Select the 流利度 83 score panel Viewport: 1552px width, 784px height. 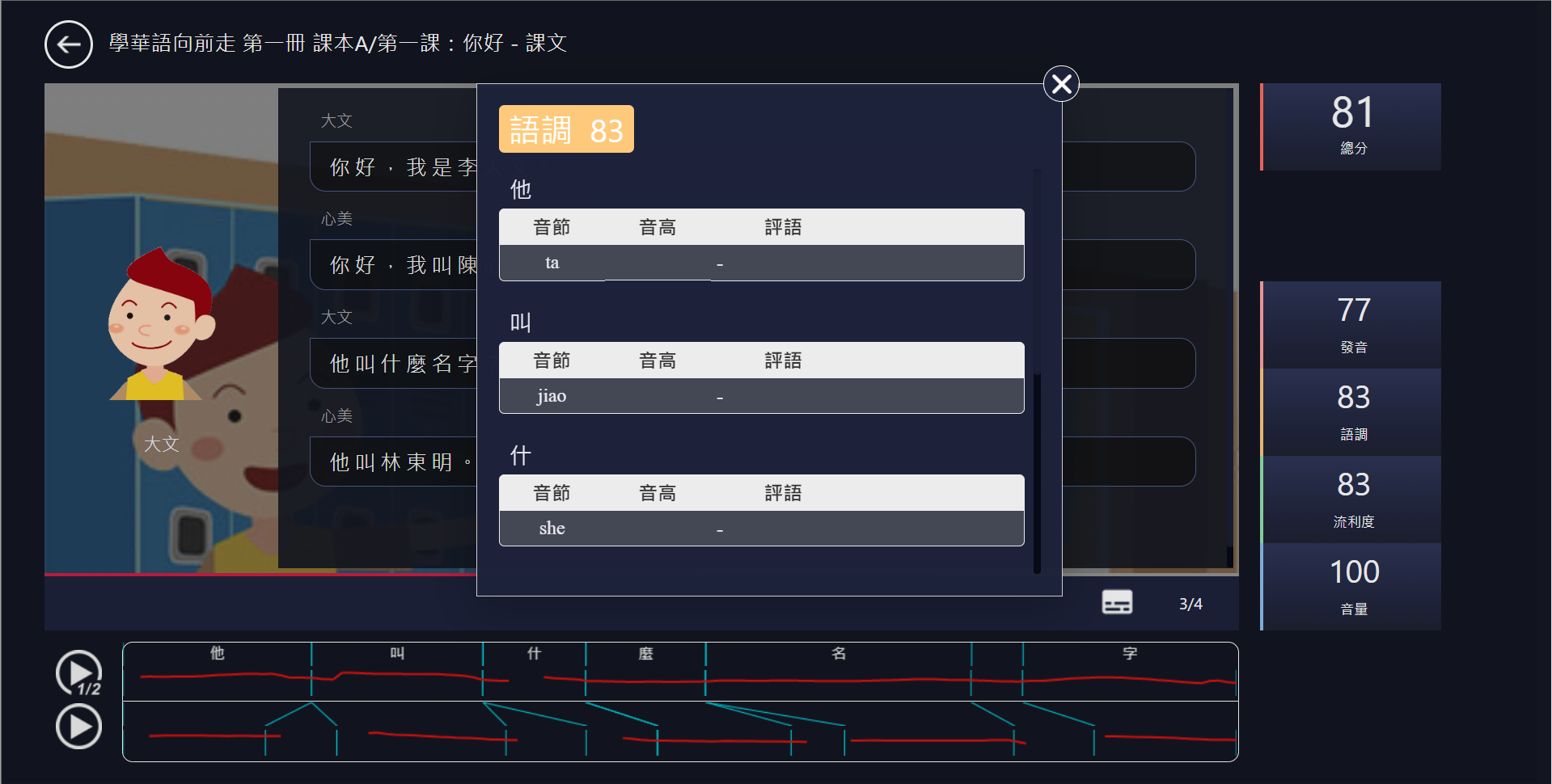pos(1351,499)
